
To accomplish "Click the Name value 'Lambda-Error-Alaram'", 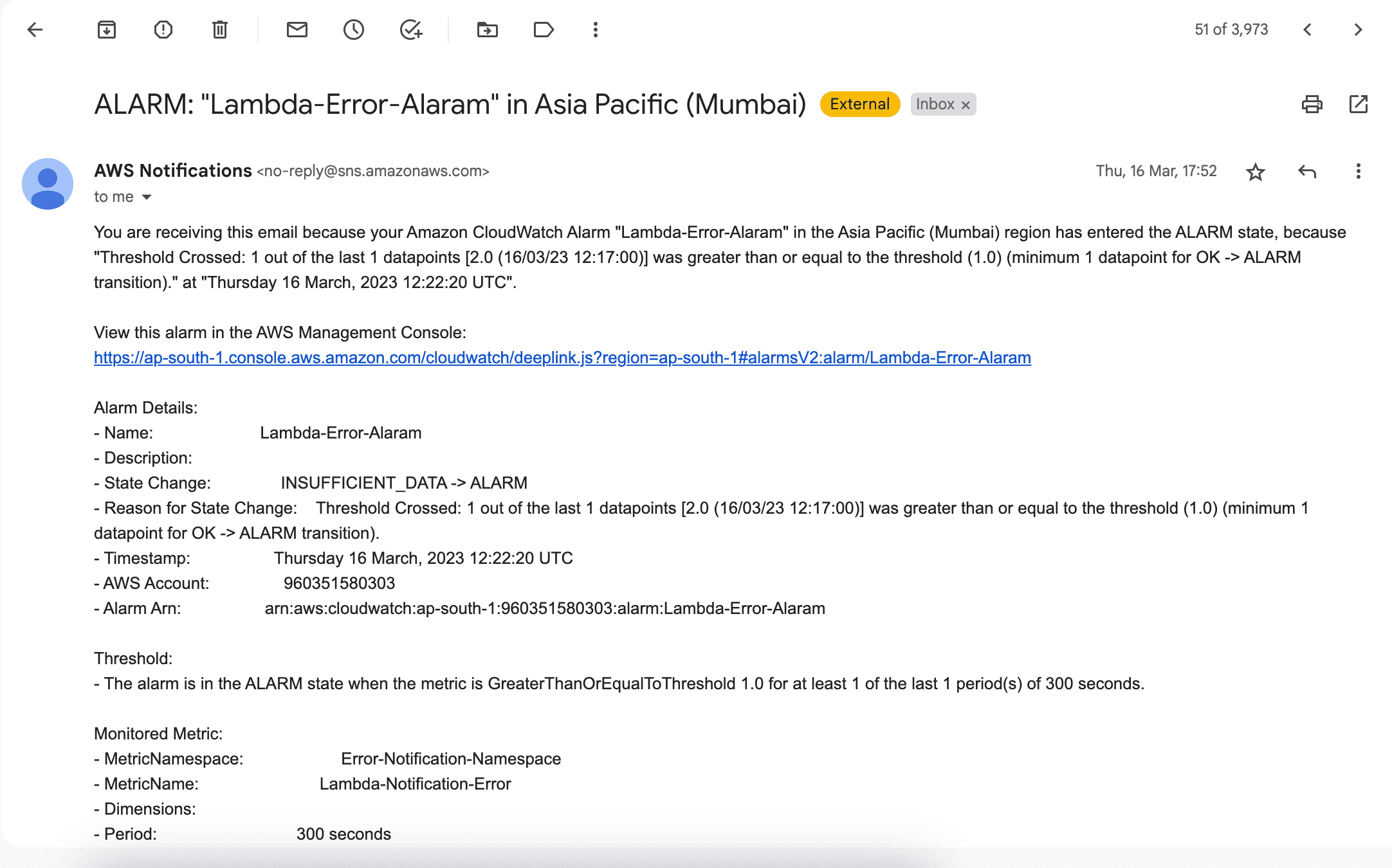I will click(x=341, y=433).
